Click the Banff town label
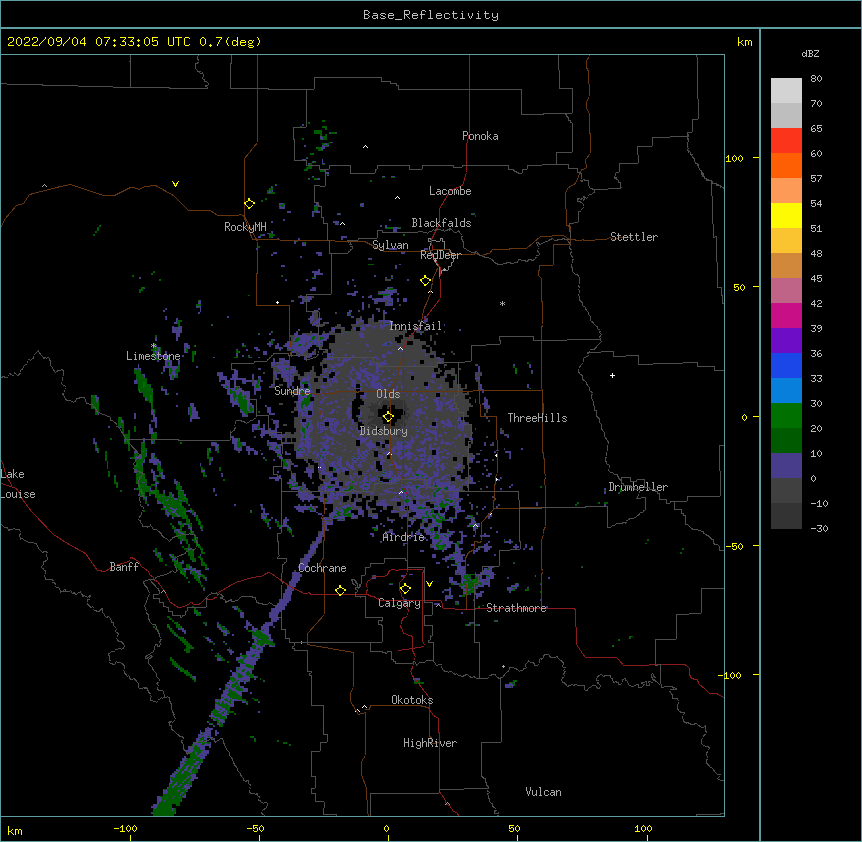This screenshot has height=842, width=862. pos(124,567)
